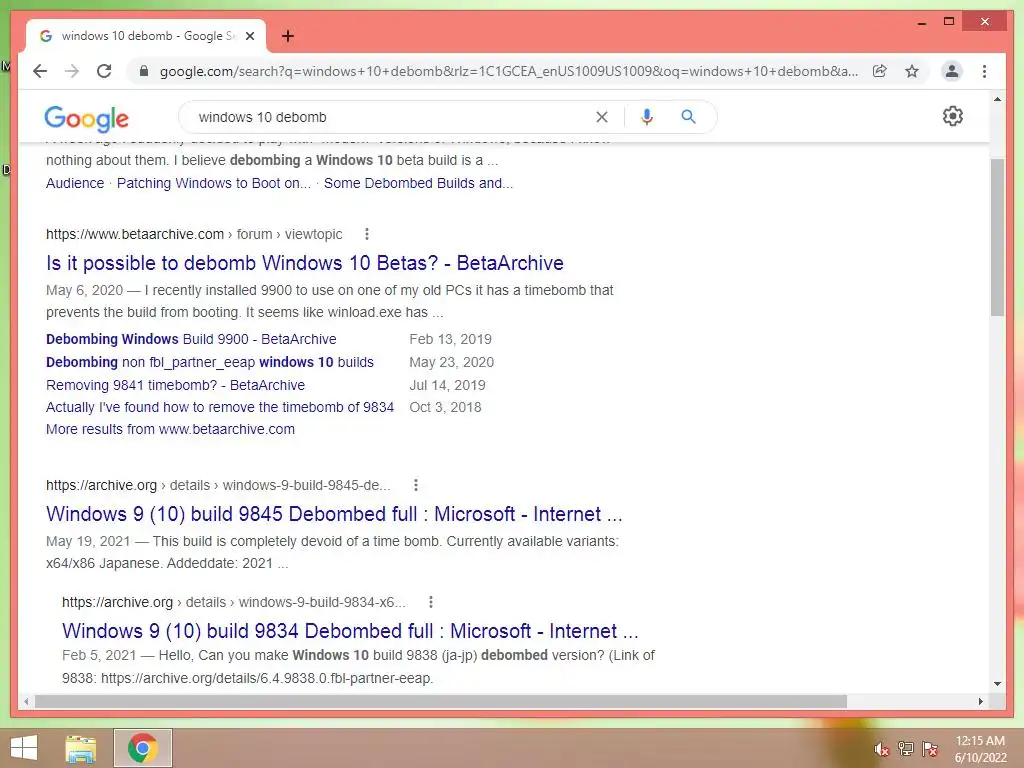Open a new tab with plus button
The width and height of the screenshot is (1024, 768).
coord(288,36)
